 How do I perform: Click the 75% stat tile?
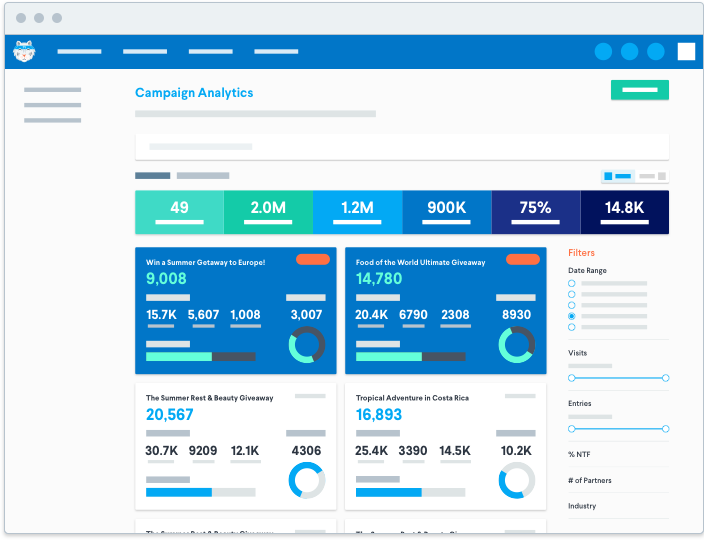(x=535, y=212)
